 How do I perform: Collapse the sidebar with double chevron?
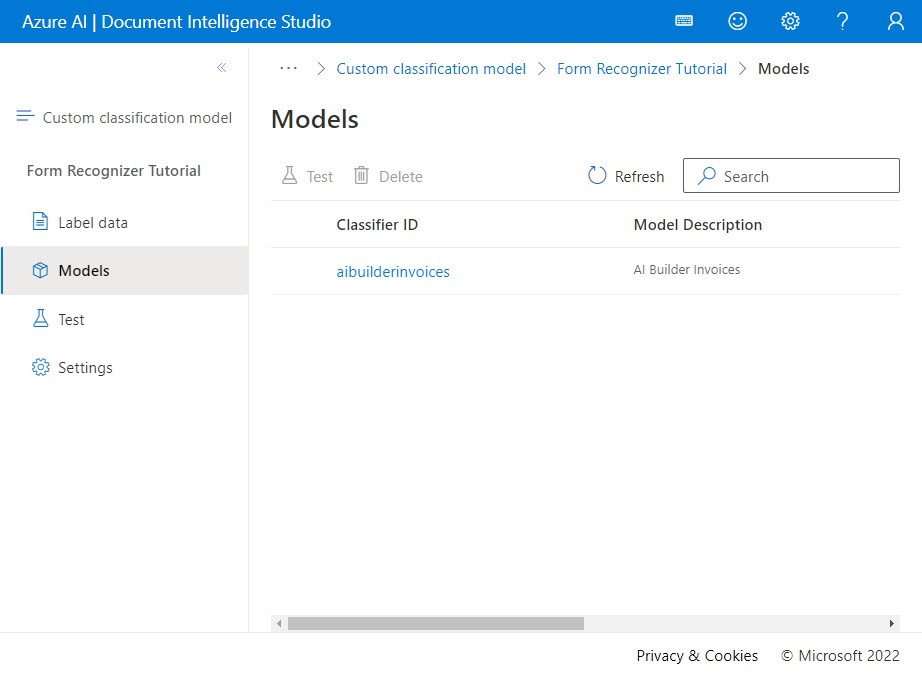tap(222, 68)
